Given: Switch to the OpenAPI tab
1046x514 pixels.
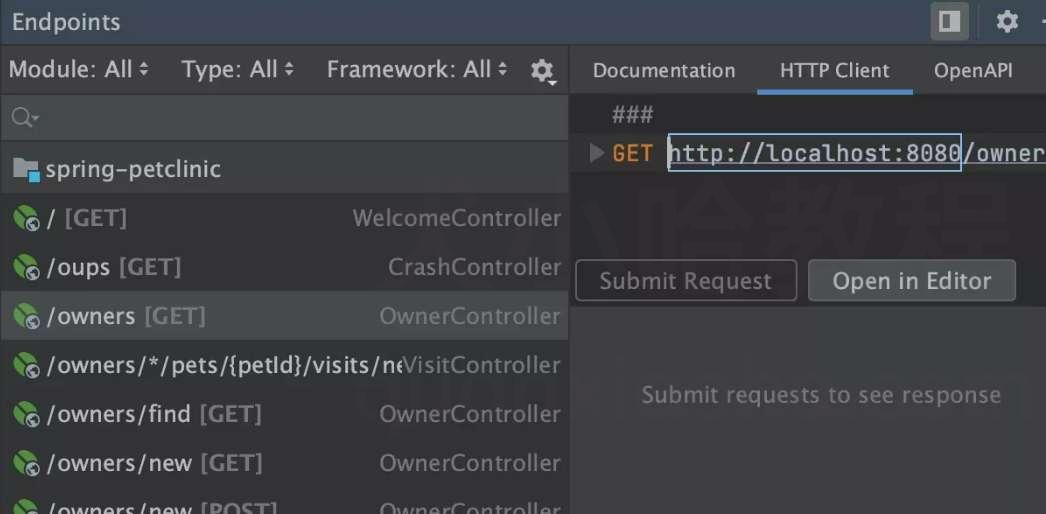Looking at the screenshot, I should point(973,71).
